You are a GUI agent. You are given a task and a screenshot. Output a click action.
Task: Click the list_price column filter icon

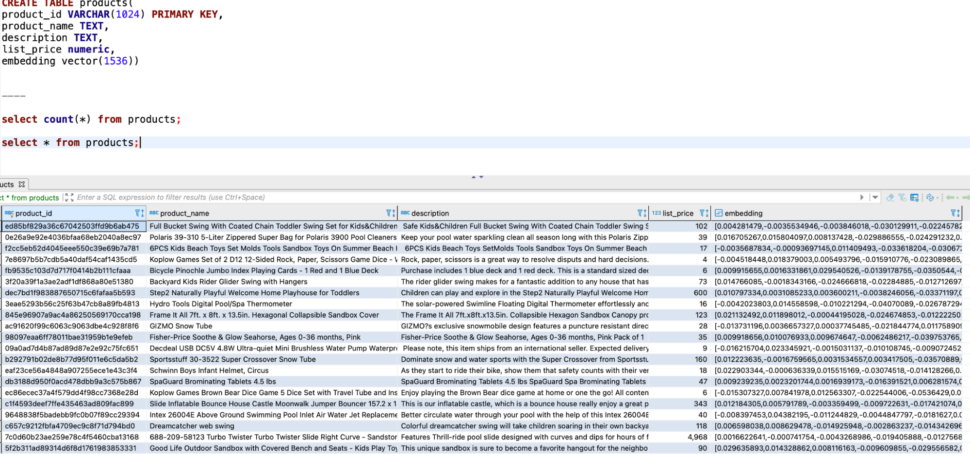click(x=701, y=213)
